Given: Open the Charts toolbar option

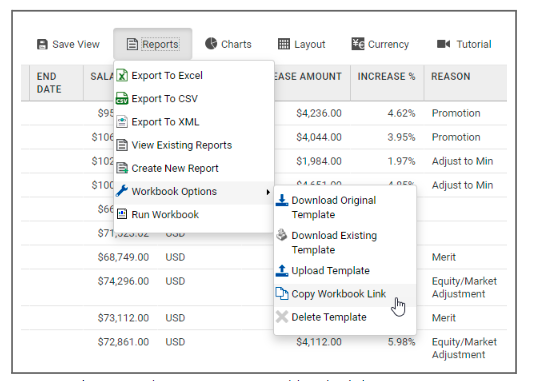Looking at the screenshot, I should point(228,44).
